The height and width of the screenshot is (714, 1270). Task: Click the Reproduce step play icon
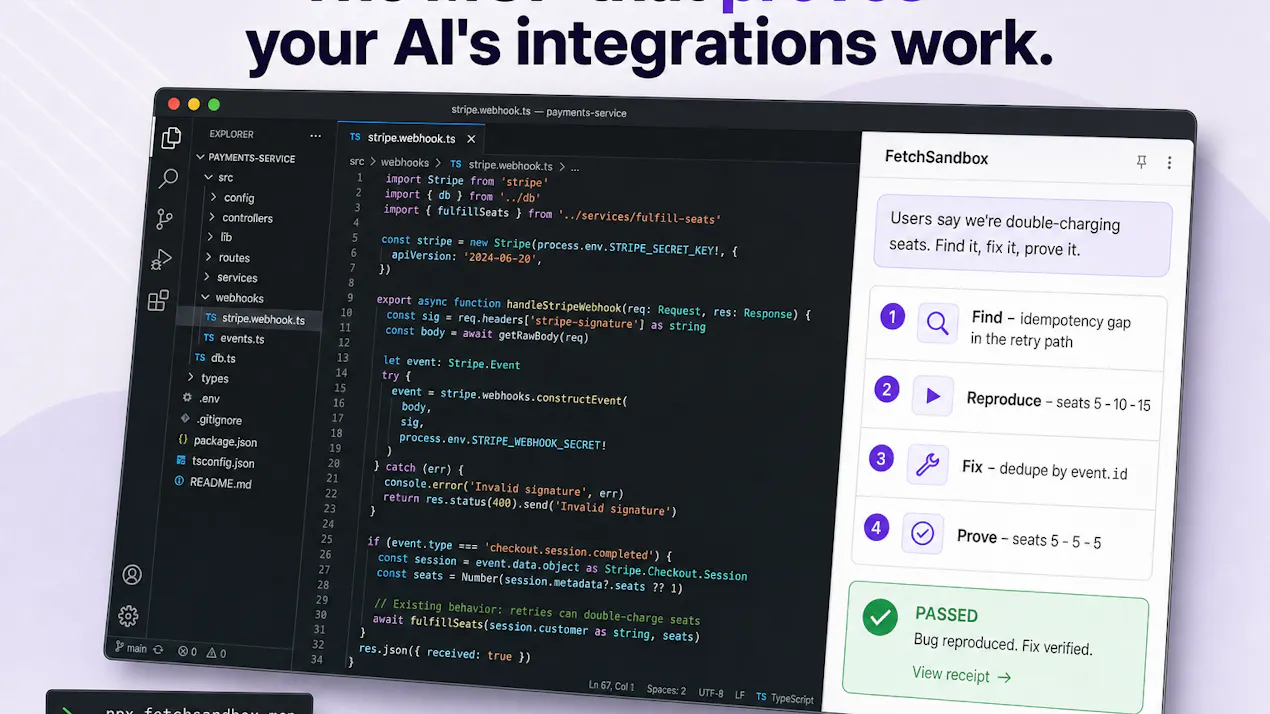coord(933,396)
